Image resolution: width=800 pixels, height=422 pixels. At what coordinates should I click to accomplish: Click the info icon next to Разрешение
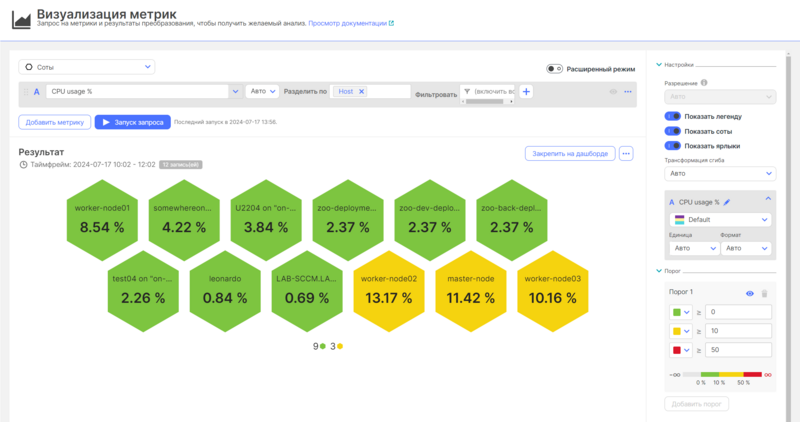tap(704, 83)
